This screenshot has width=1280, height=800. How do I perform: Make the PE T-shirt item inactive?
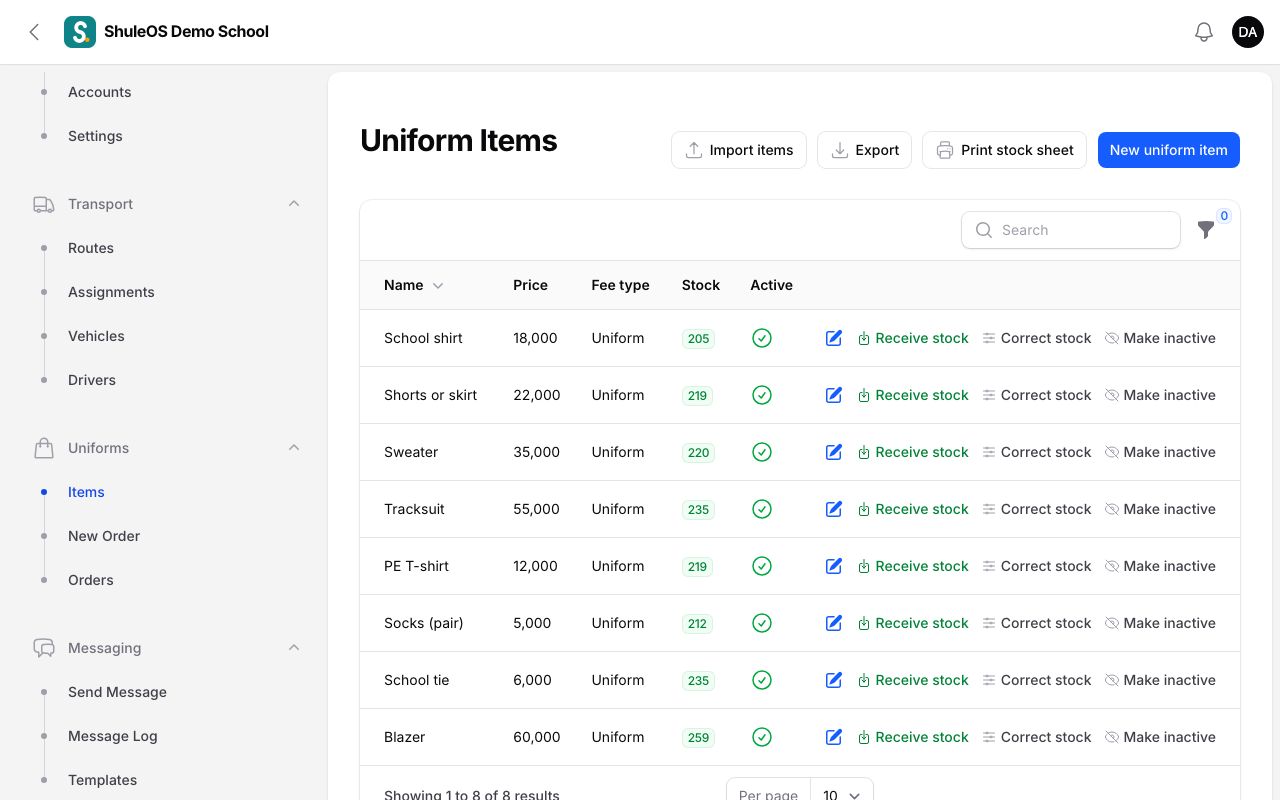point(1160,566)
